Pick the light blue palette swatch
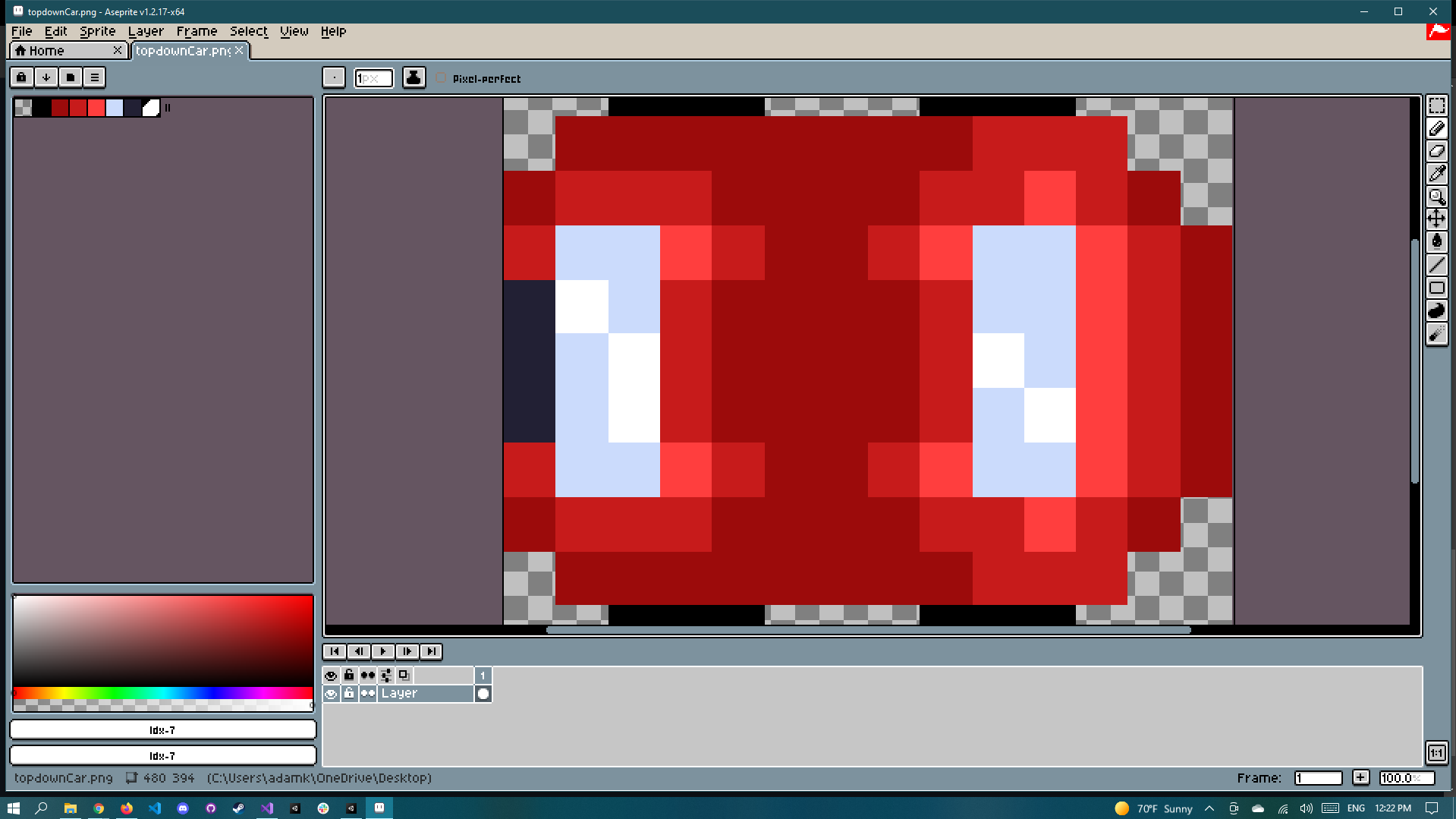The height and width of the screenshot is (819, 1456). (x=115, y=108)
